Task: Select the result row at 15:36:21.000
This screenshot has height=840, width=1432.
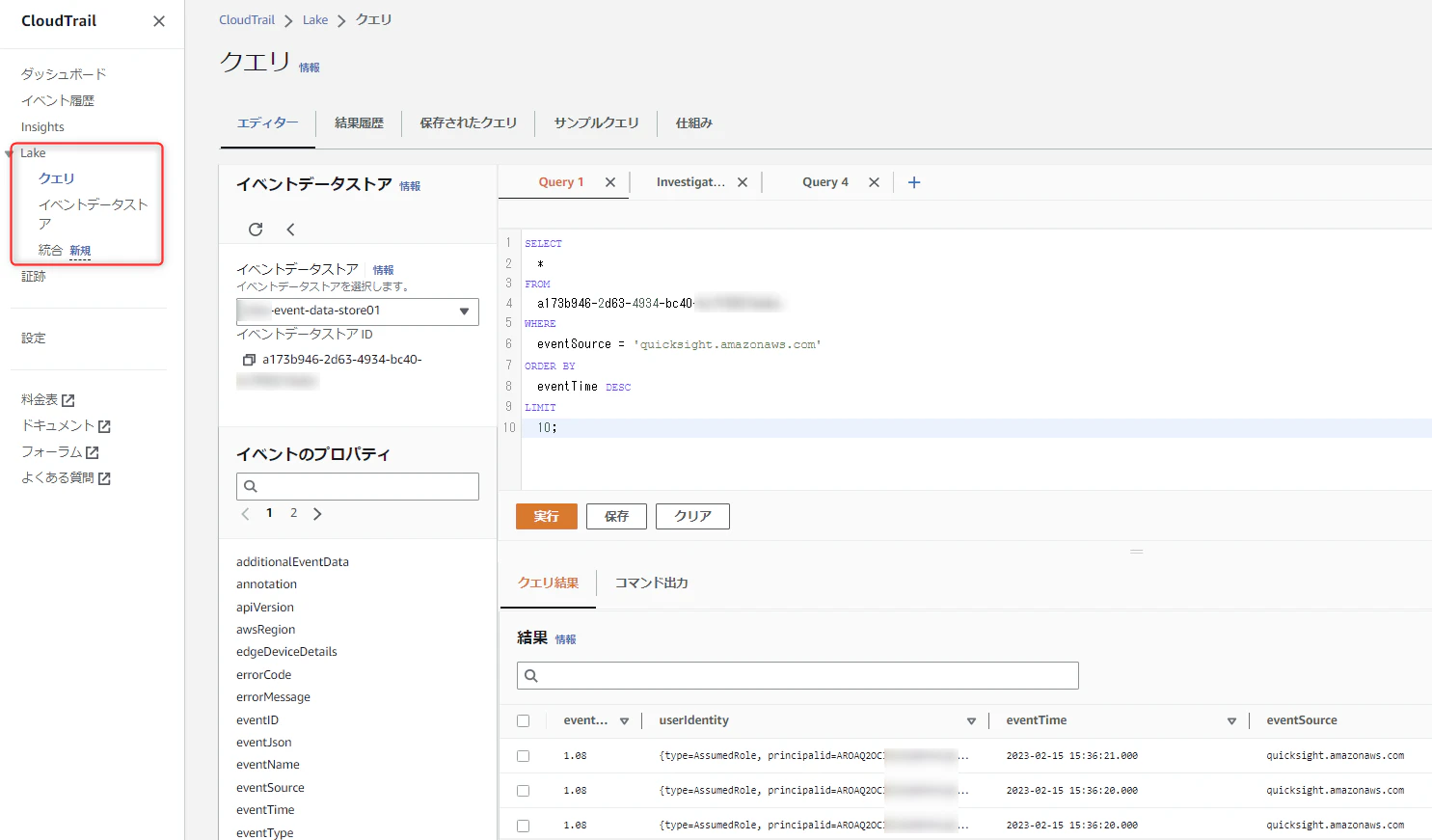Action: (524, 756)
